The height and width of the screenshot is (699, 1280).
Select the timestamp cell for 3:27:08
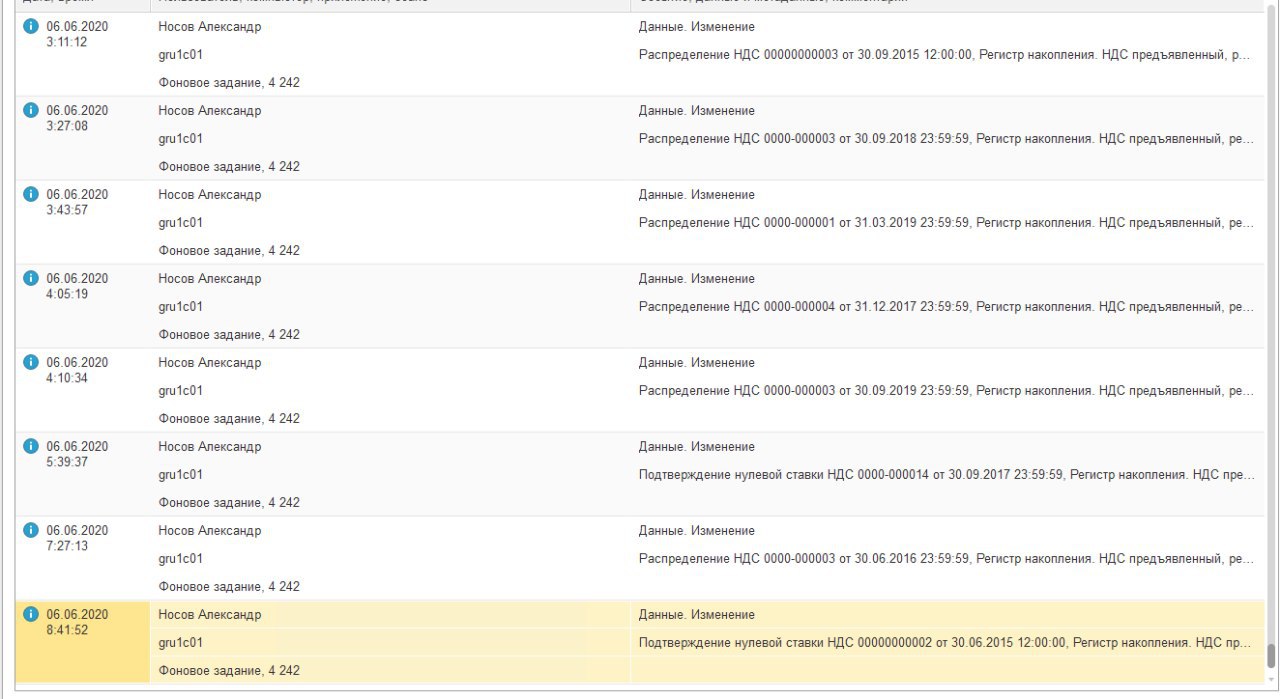pos(77,118)
